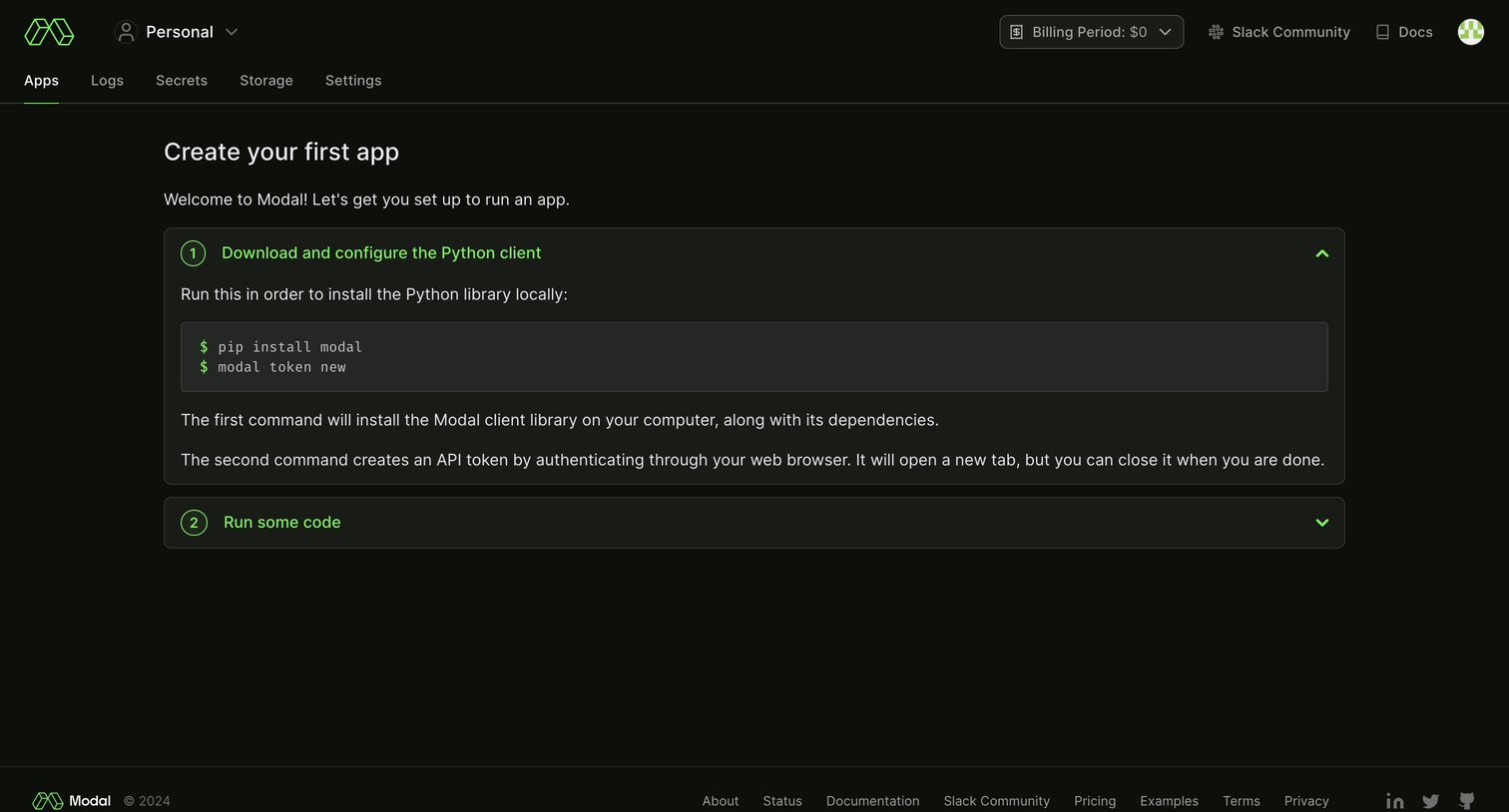Click the Slack logo icon in header
Viewport: 1509px width, 812px height.
pyautogui.click(x=1216, y=32)
